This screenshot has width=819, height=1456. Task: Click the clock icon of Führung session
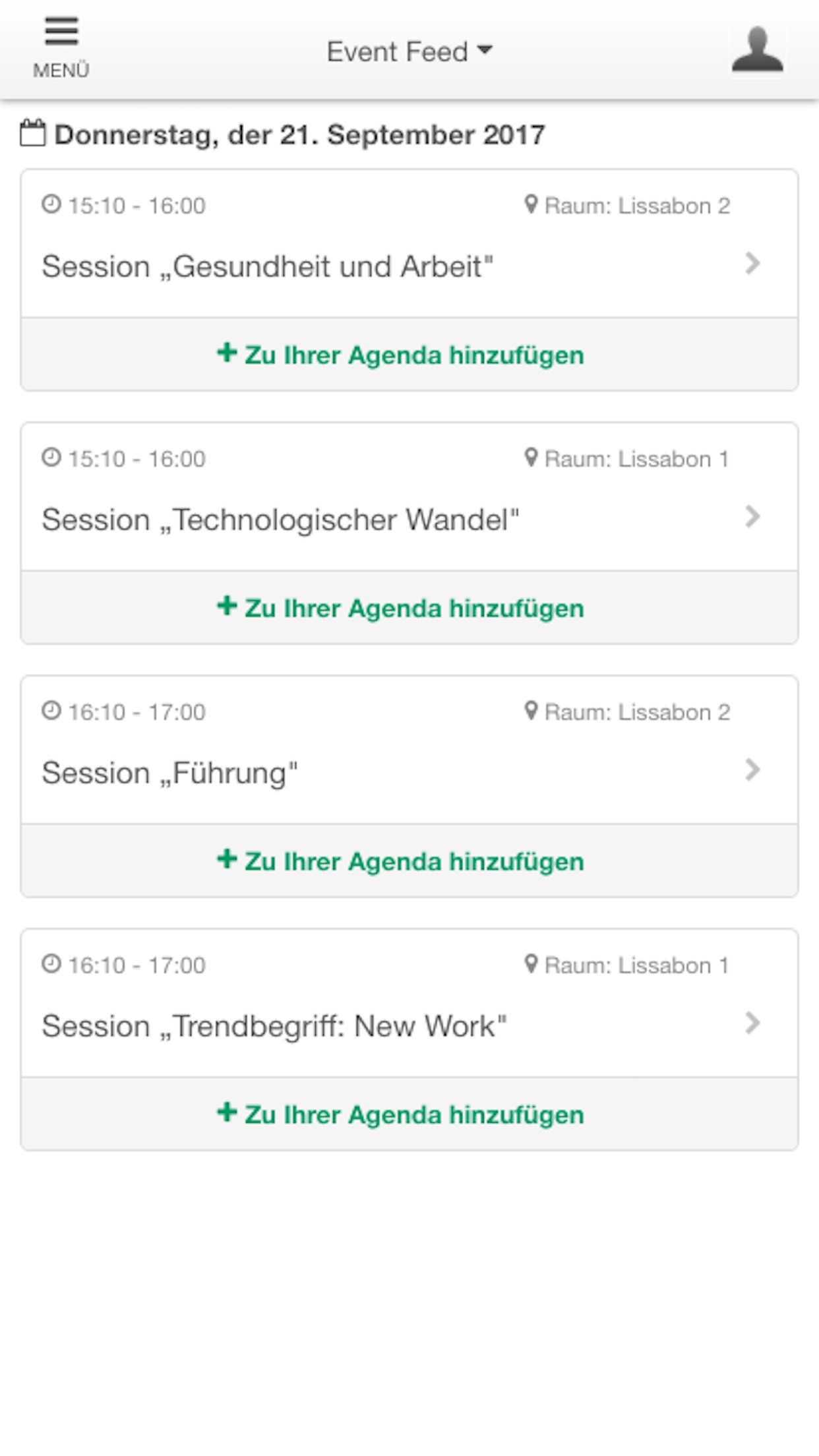pyautogui.click(x=51, y=711)
